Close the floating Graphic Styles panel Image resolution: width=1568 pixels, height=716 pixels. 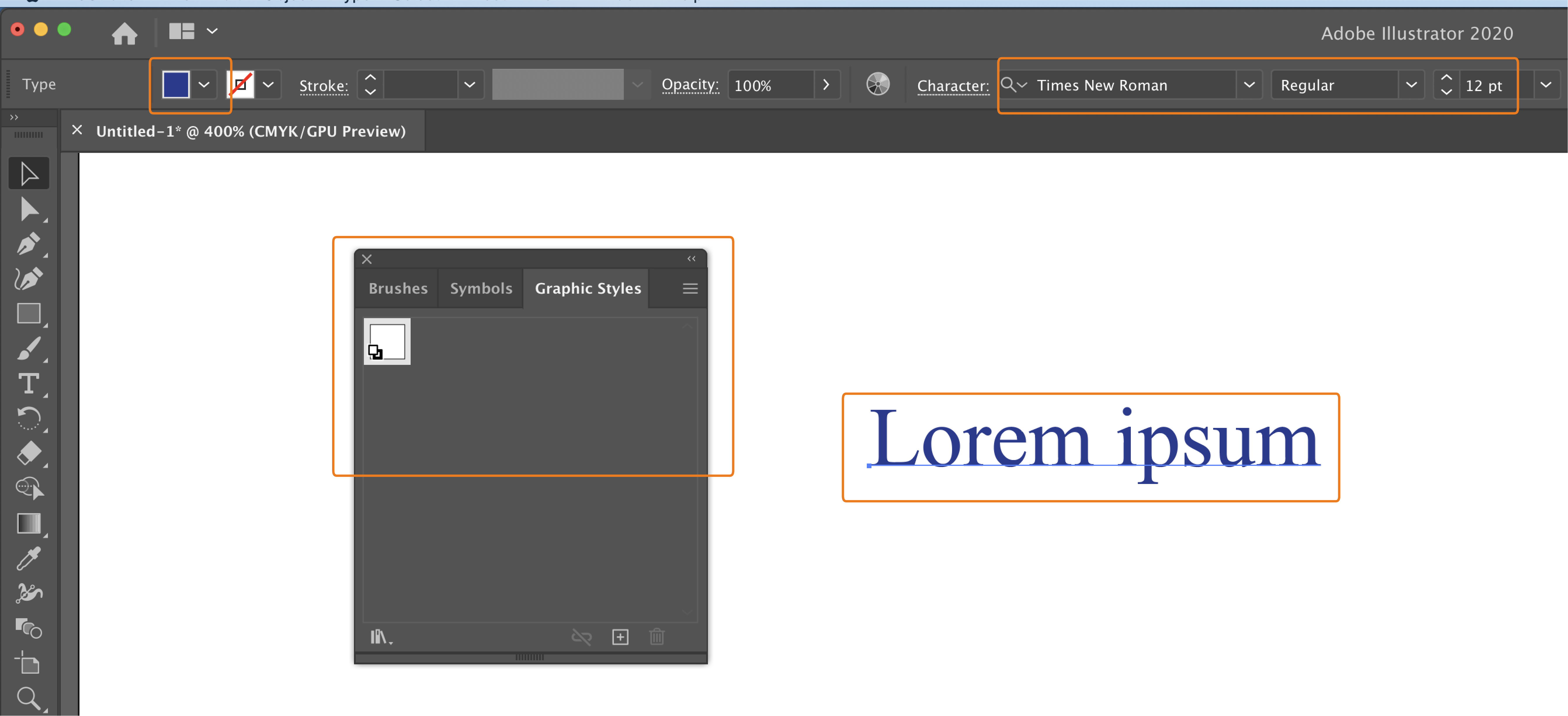[x=367, y=259]
